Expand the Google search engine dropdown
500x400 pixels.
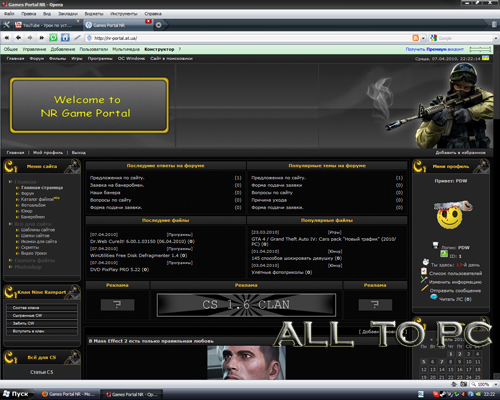[496, 39]
